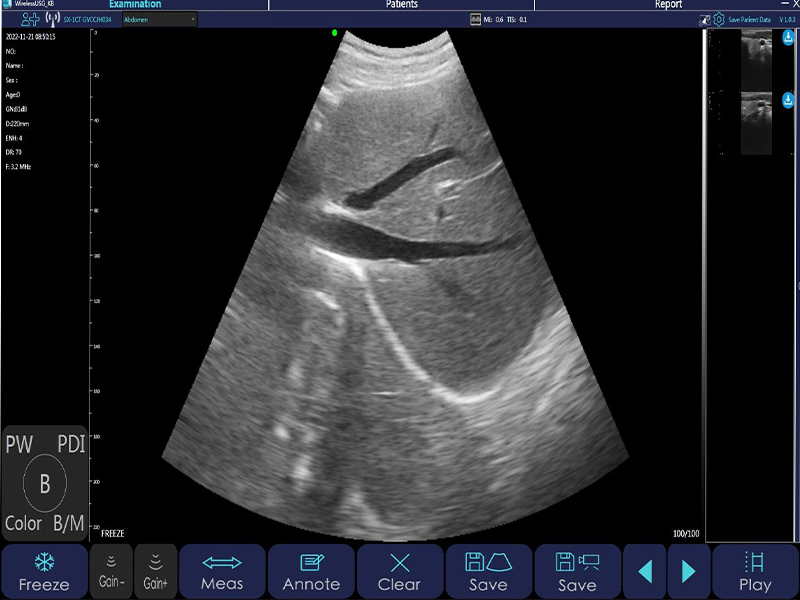Screen dimensions: 800x600
Task: Click the Freeze snowflake button
Action: click(x=44, y=571)
